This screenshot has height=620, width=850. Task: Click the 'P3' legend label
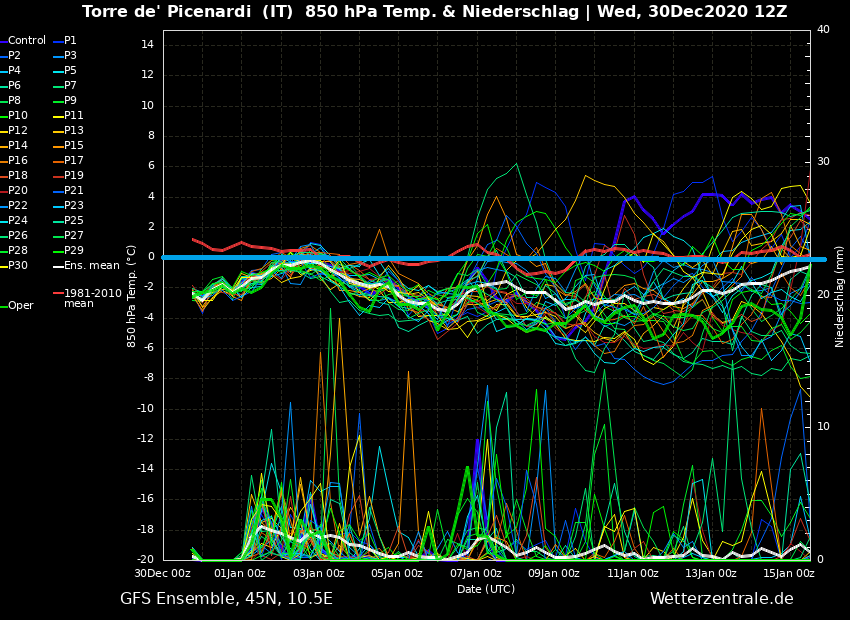click(x=70, y=55)
